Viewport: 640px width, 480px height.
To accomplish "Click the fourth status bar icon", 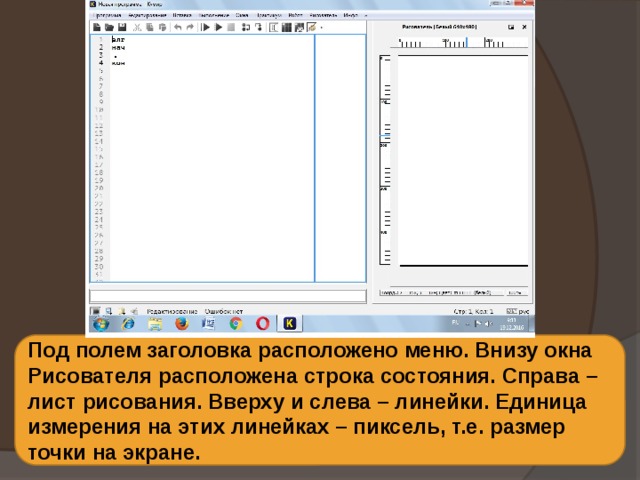I will 134,311.
